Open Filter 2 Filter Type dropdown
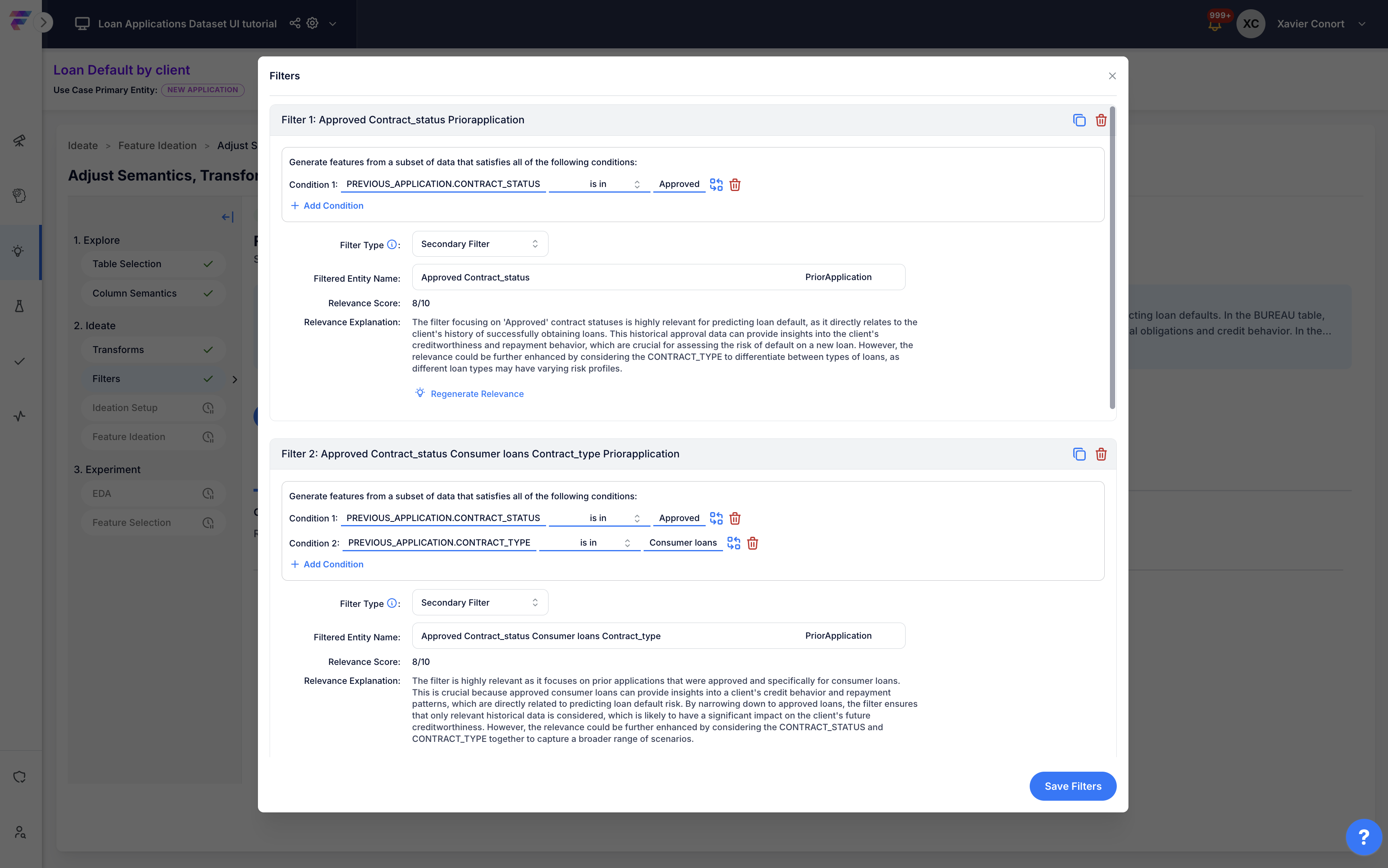Image resolution: width=1388 pixels, height=868 pixels. pyautogui.click(x=480, y=602)
